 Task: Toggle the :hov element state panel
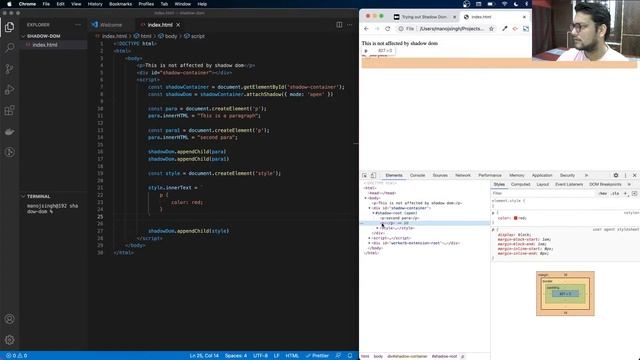click(603, 193)
